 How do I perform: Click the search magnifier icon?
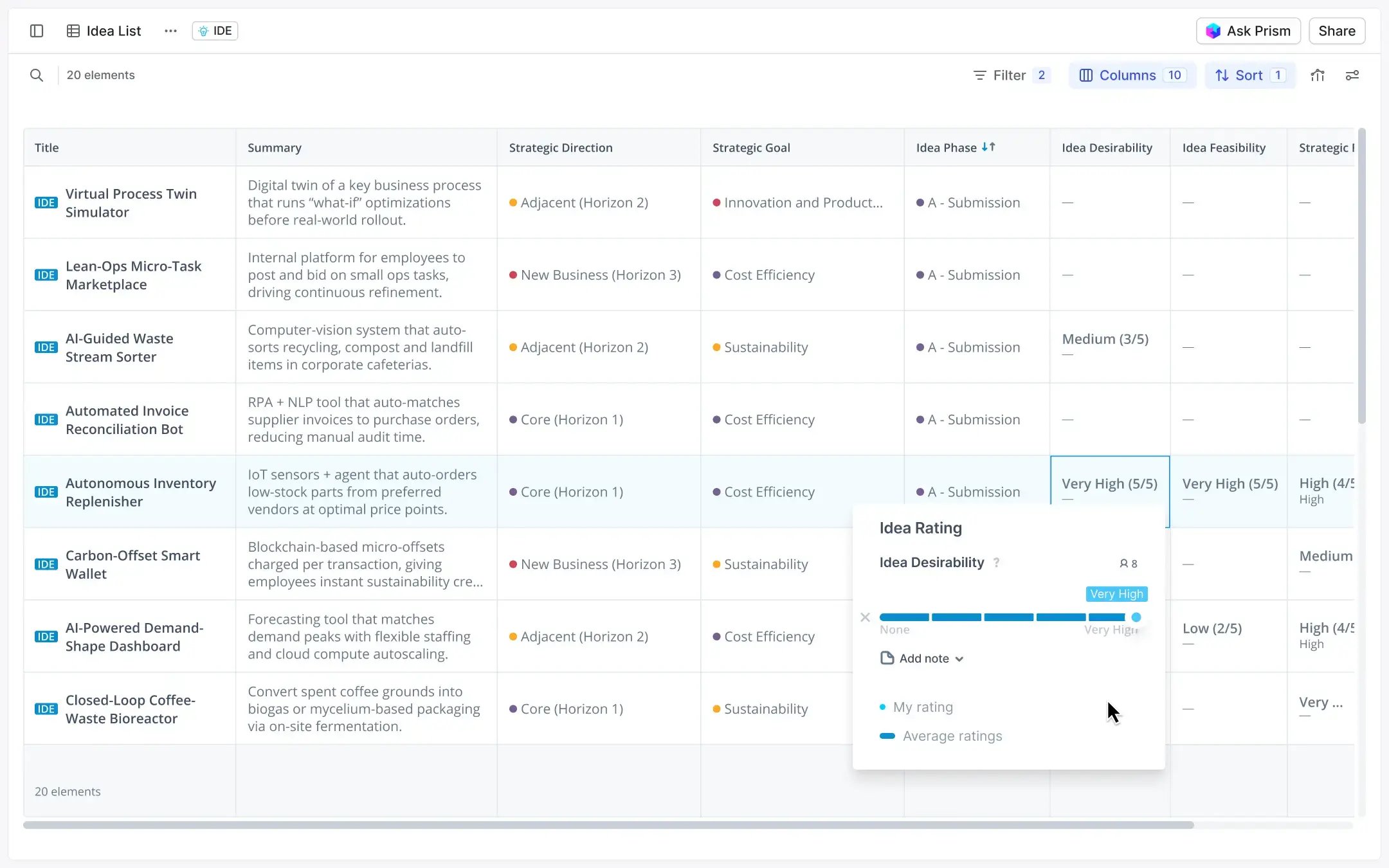point(37,75)
